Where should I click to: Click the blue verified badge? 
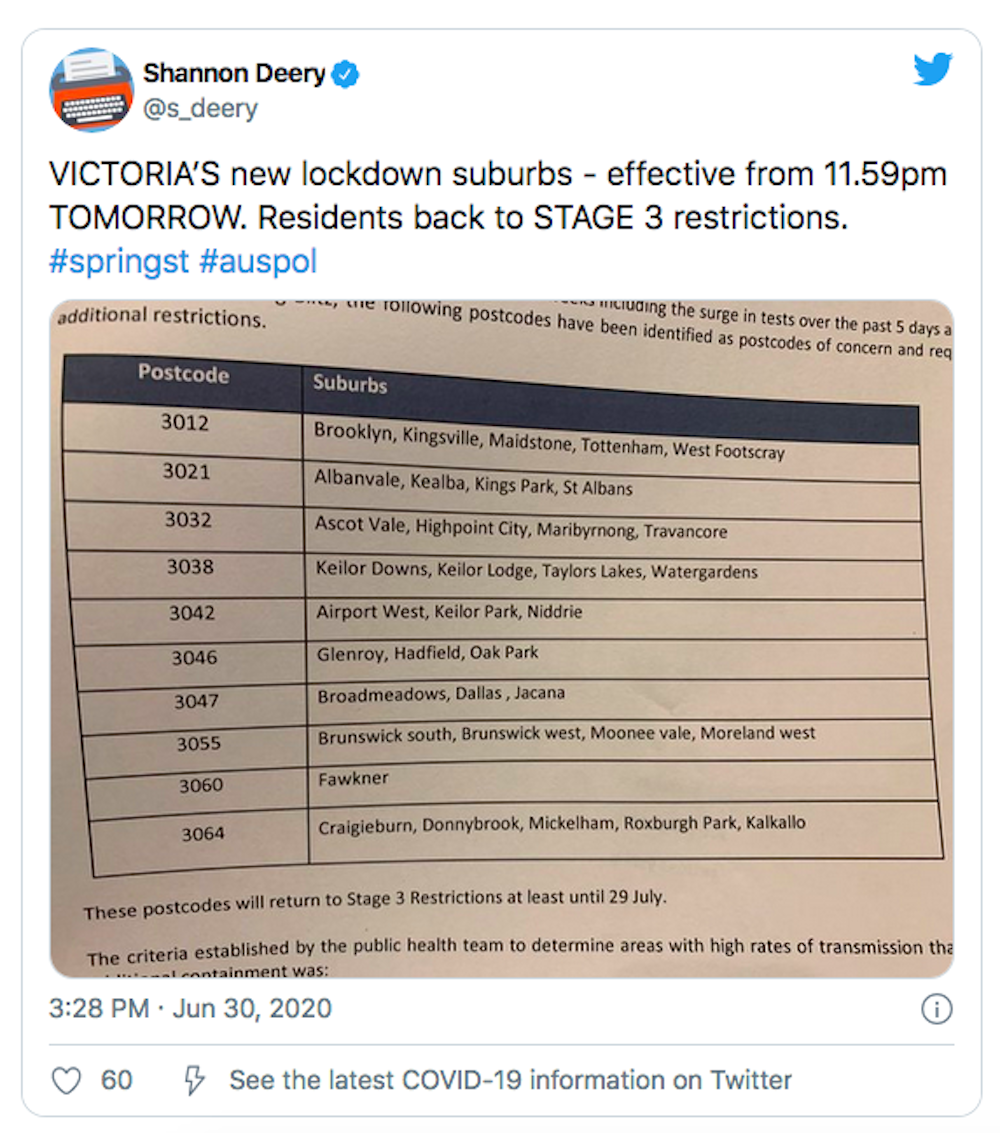pyautogui.click(x=346, y=74)
